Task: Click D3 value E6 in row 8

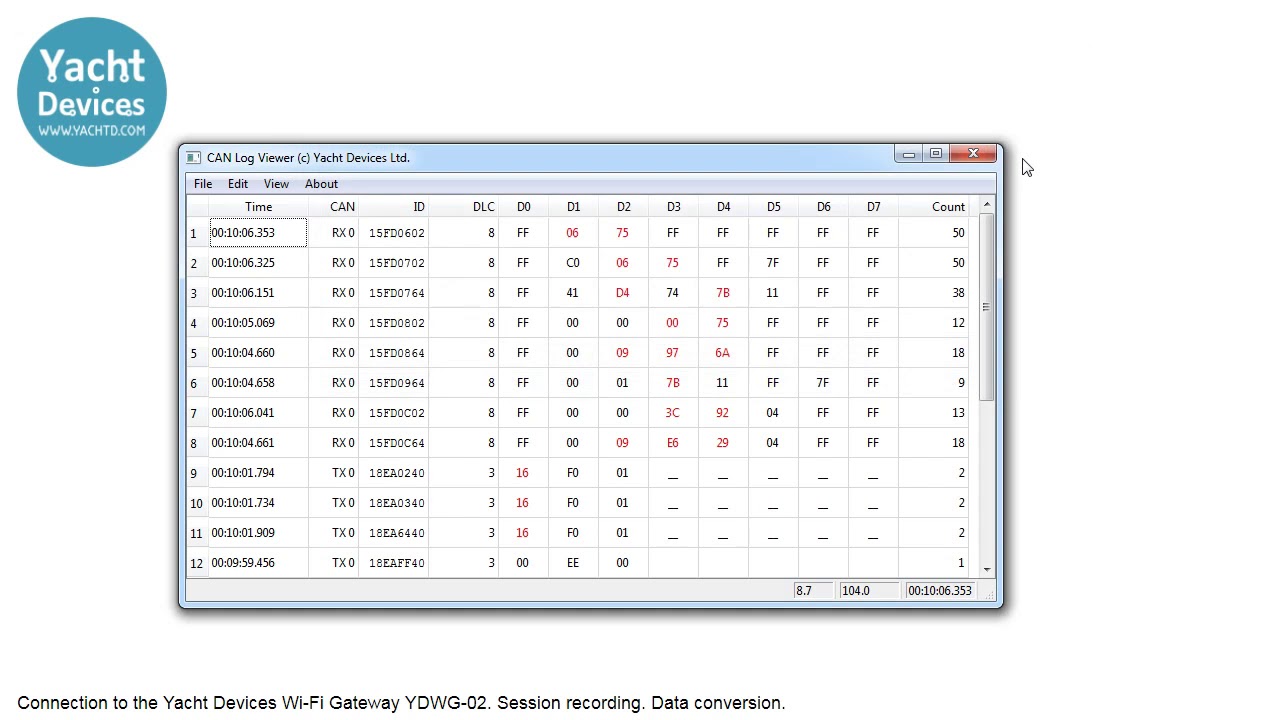Action: click(x=673, y=443)
